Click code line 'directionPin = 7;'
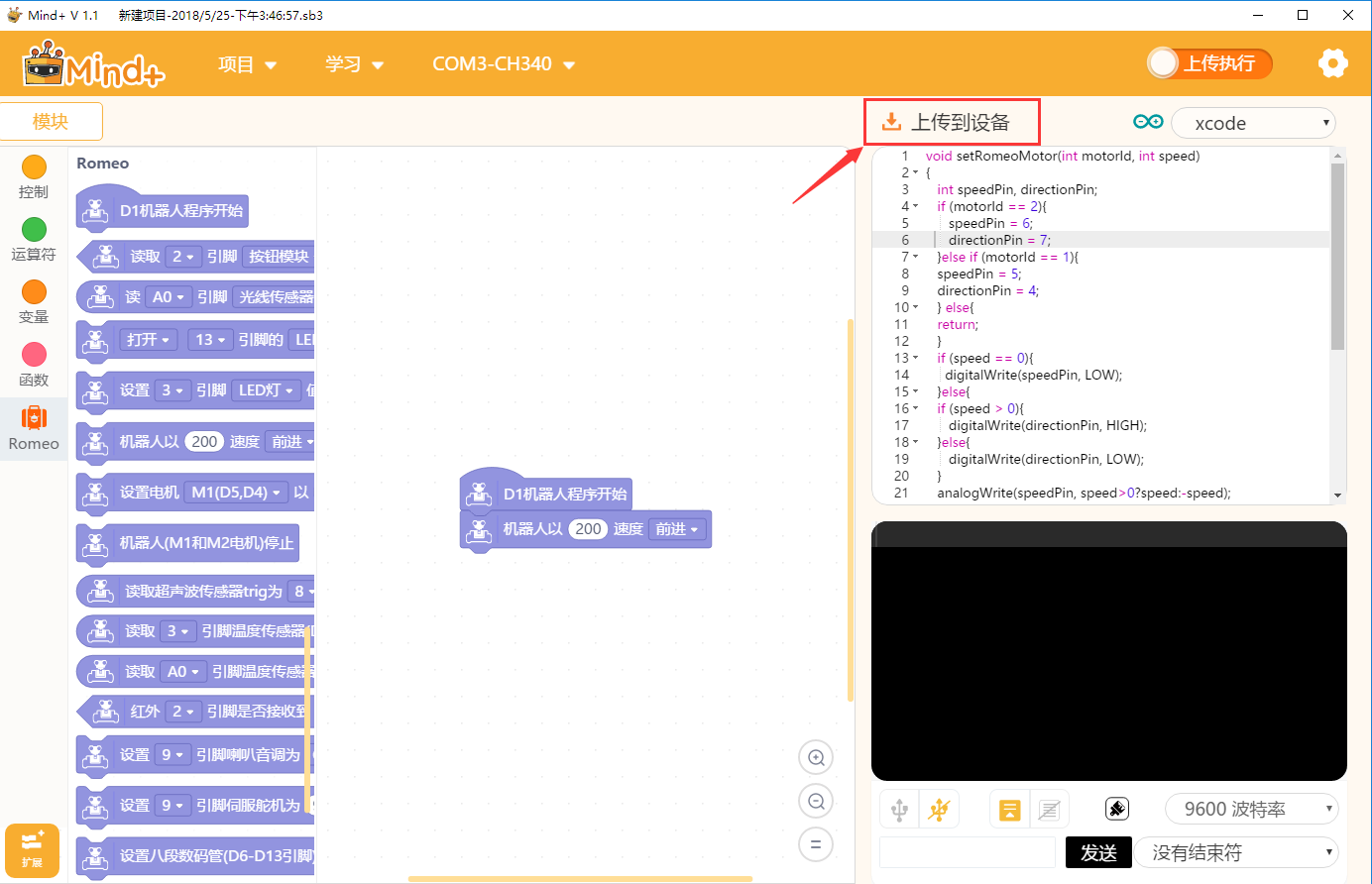 point(999,240)
